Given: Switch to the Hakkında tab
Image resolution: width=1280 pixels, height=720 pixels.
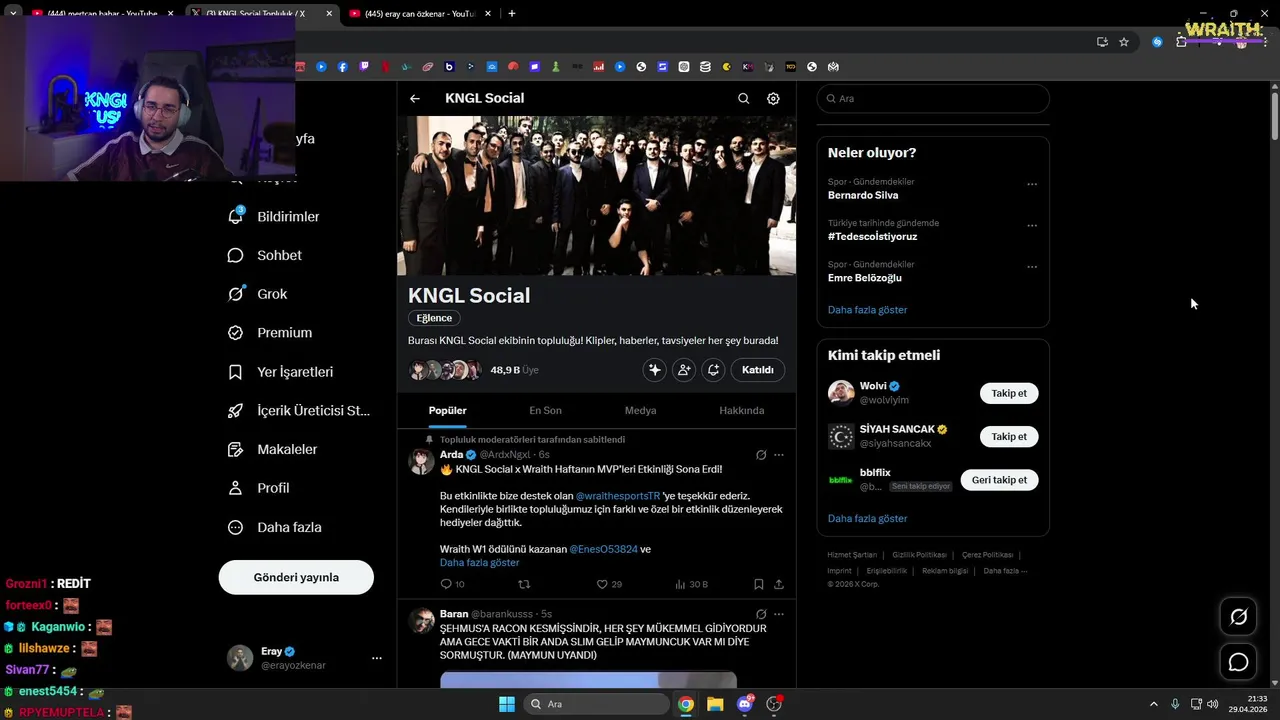Looking at the screenshot, I should 742,410.
